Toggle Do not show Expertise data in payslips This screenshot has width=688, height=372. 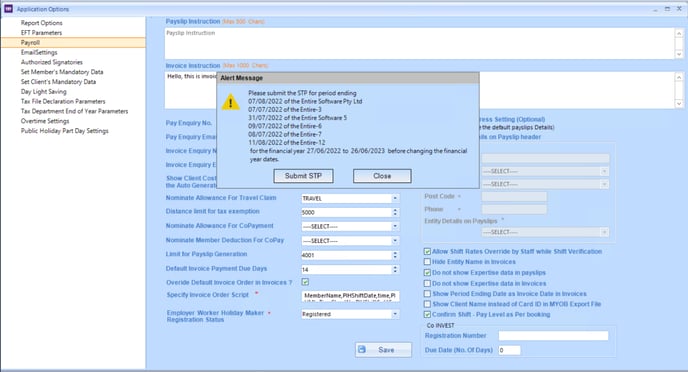427,272
